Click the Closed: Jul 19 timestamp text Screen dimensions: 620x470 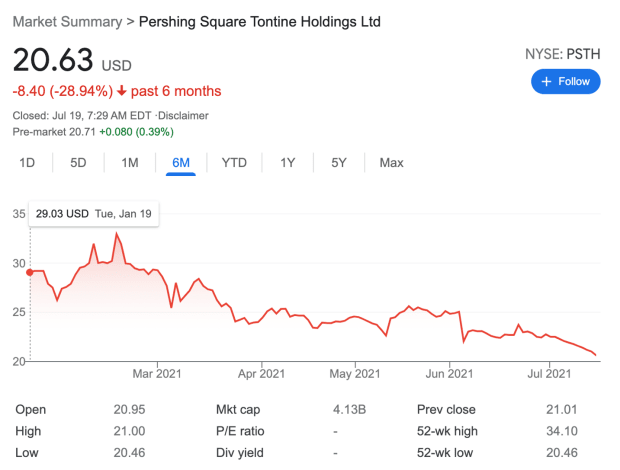[82, 116]
